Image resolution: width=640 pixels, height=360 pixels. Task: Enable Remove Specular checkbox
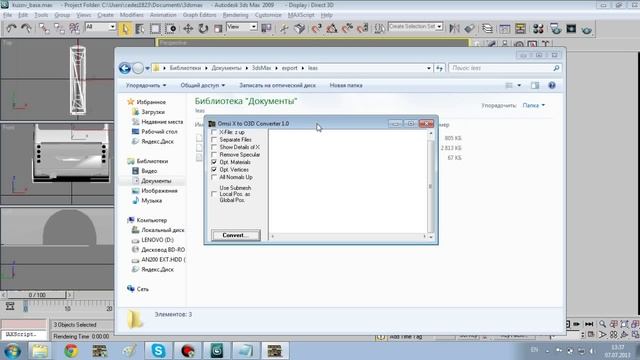pyautogui.click(x=214, y=155)
